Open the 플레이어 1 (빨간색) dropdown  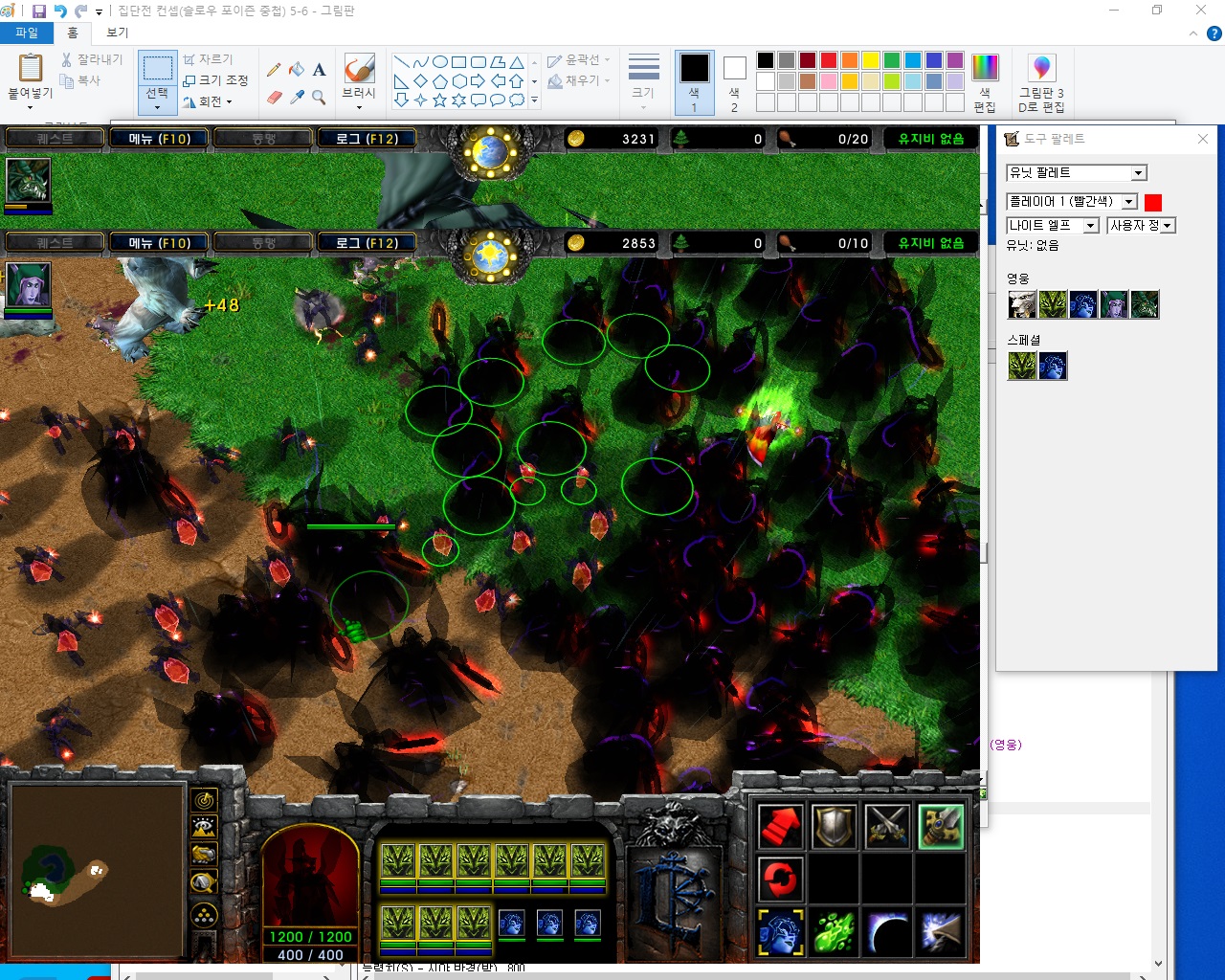[x=1072, y=202]
